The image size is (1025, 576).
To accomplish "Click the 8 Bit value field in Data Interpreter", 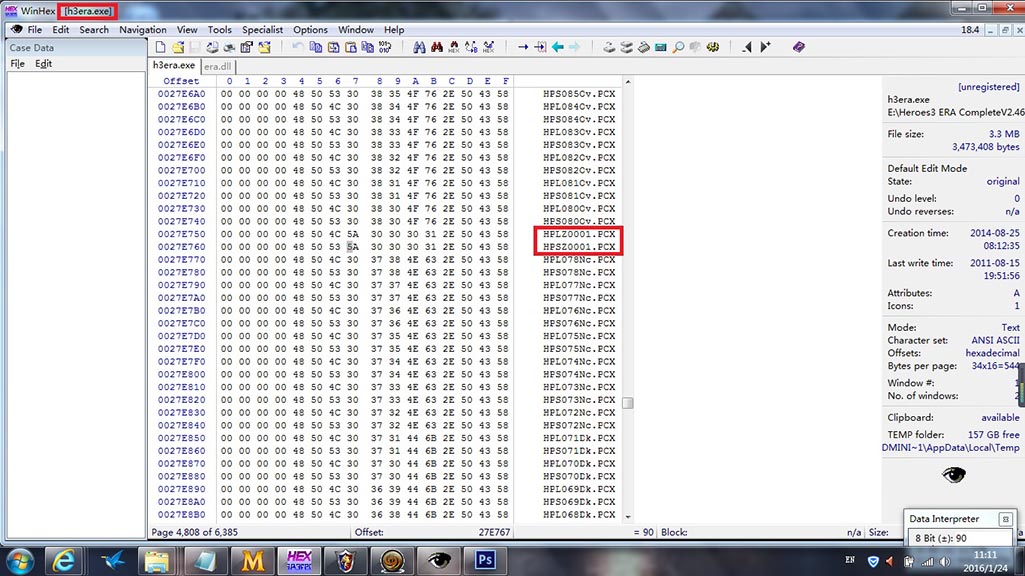I will 961,538.
